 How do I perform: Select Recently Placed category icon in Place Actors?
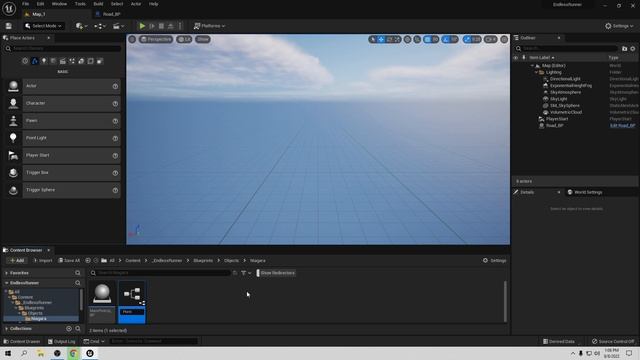25,61
